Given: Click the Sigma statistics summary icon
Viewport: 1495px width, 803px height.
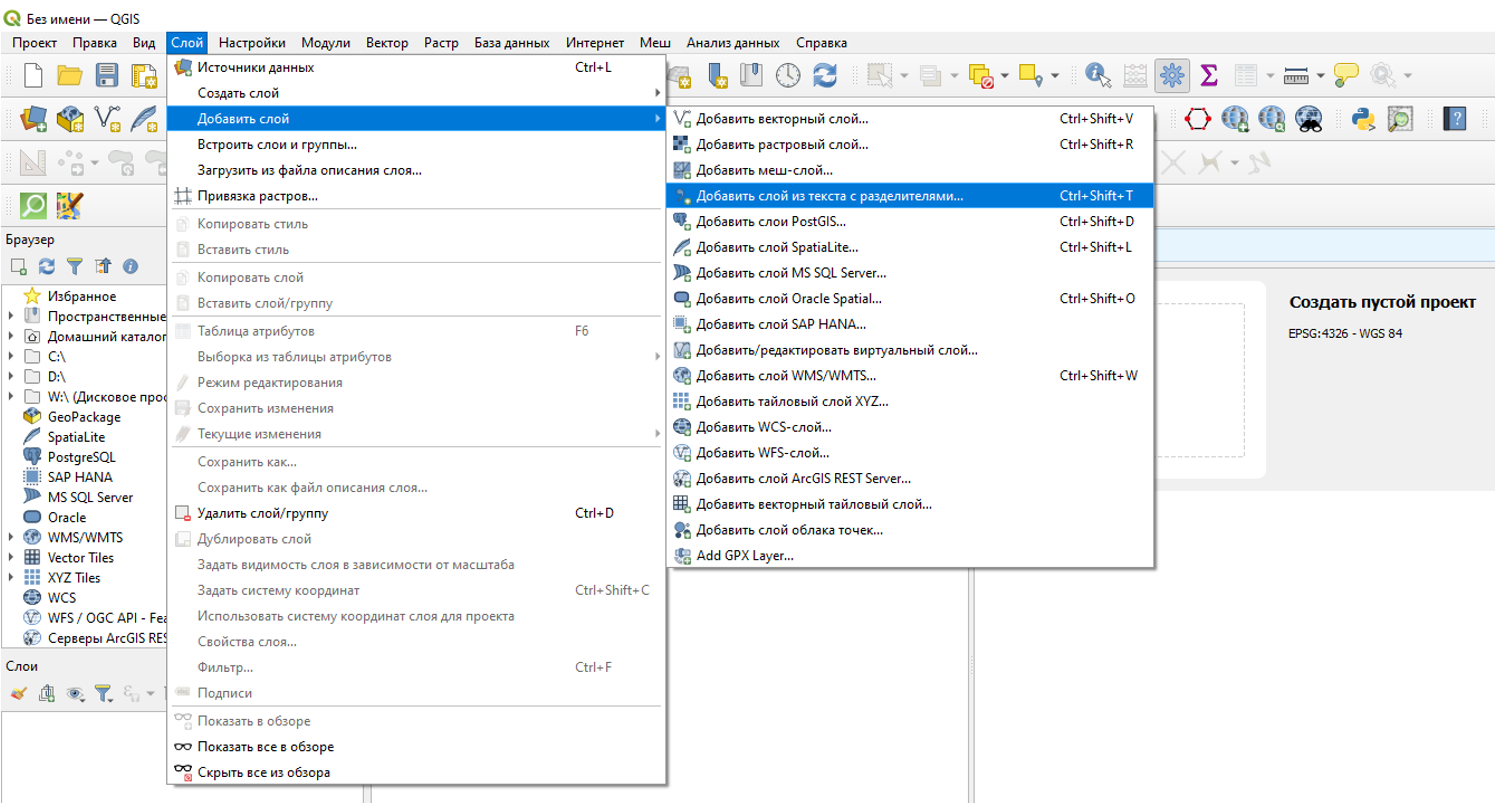Looking at the screenshot, I should click(x=1208, y=76).
